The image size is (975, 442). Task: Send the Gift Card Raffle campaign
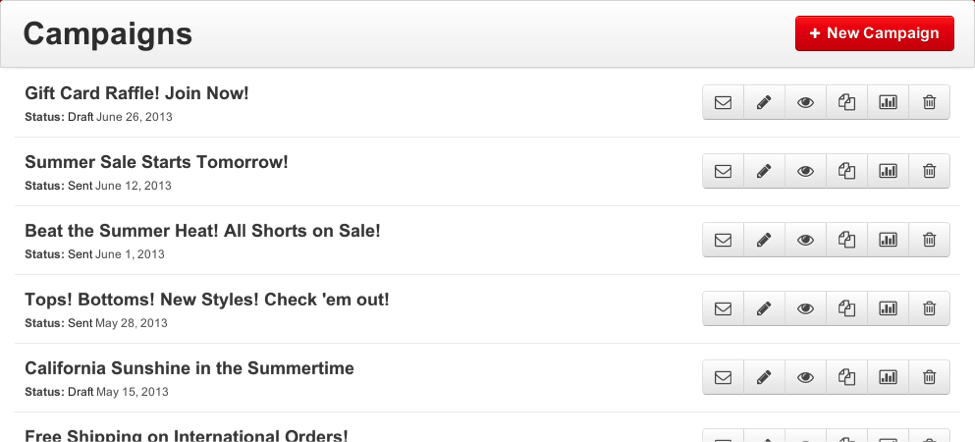(723, 102)
